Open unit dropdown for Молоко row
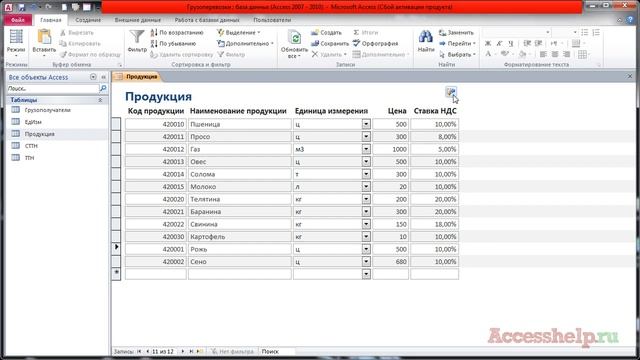The image size is (640, 360). 366,187
